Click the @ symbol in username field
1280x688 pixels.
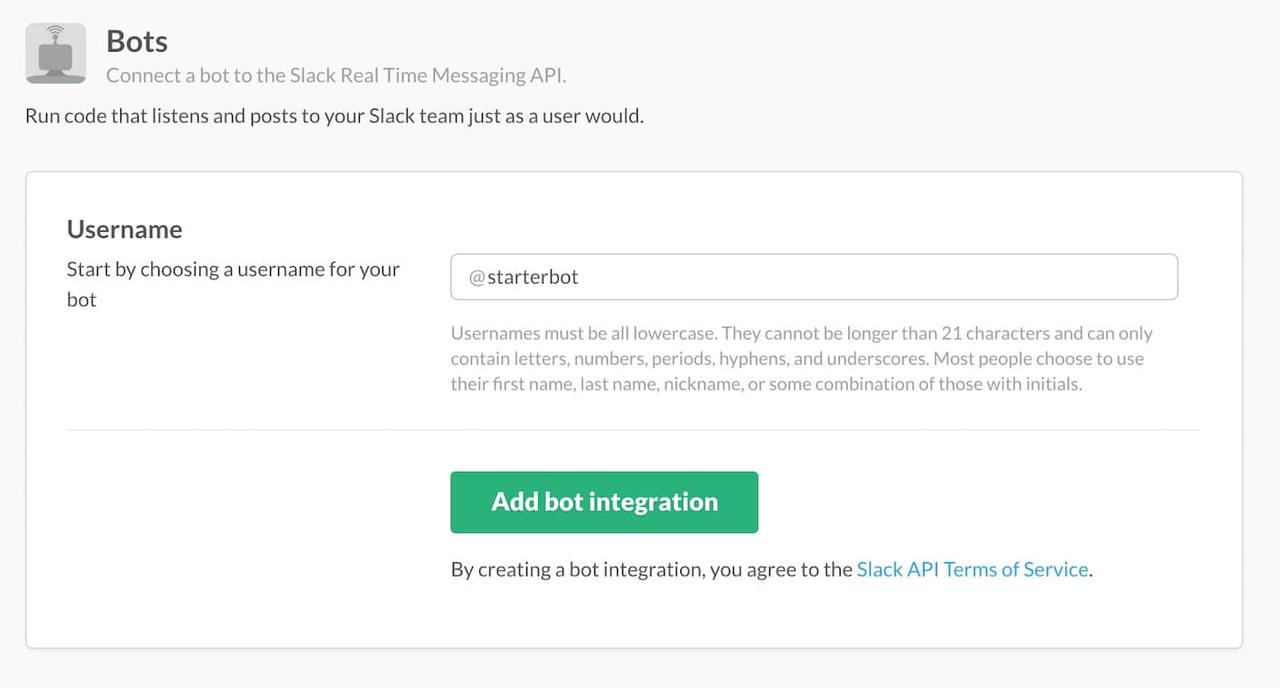click(x=476, y=277)
